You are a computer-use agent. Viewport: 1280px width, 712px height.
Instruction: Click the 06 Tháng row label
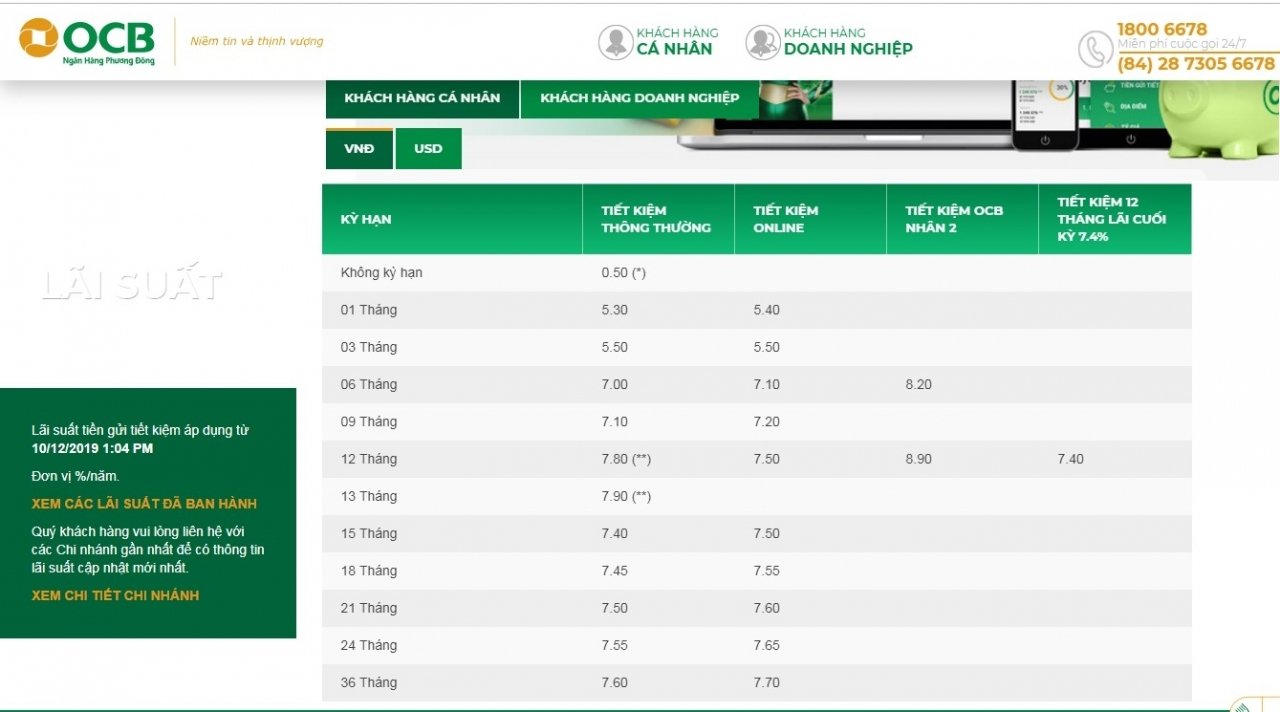click(x=368, y=384)
